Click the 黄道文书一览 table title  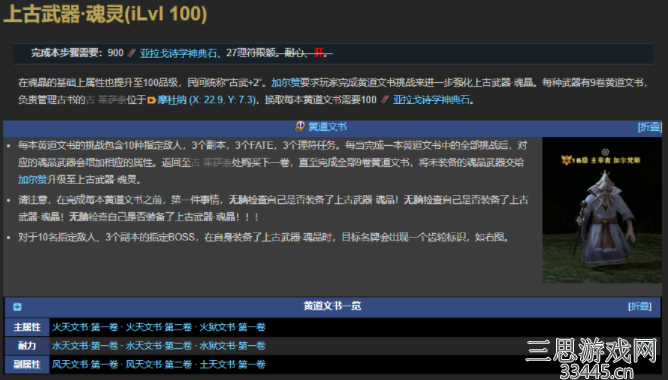point(332,306)
